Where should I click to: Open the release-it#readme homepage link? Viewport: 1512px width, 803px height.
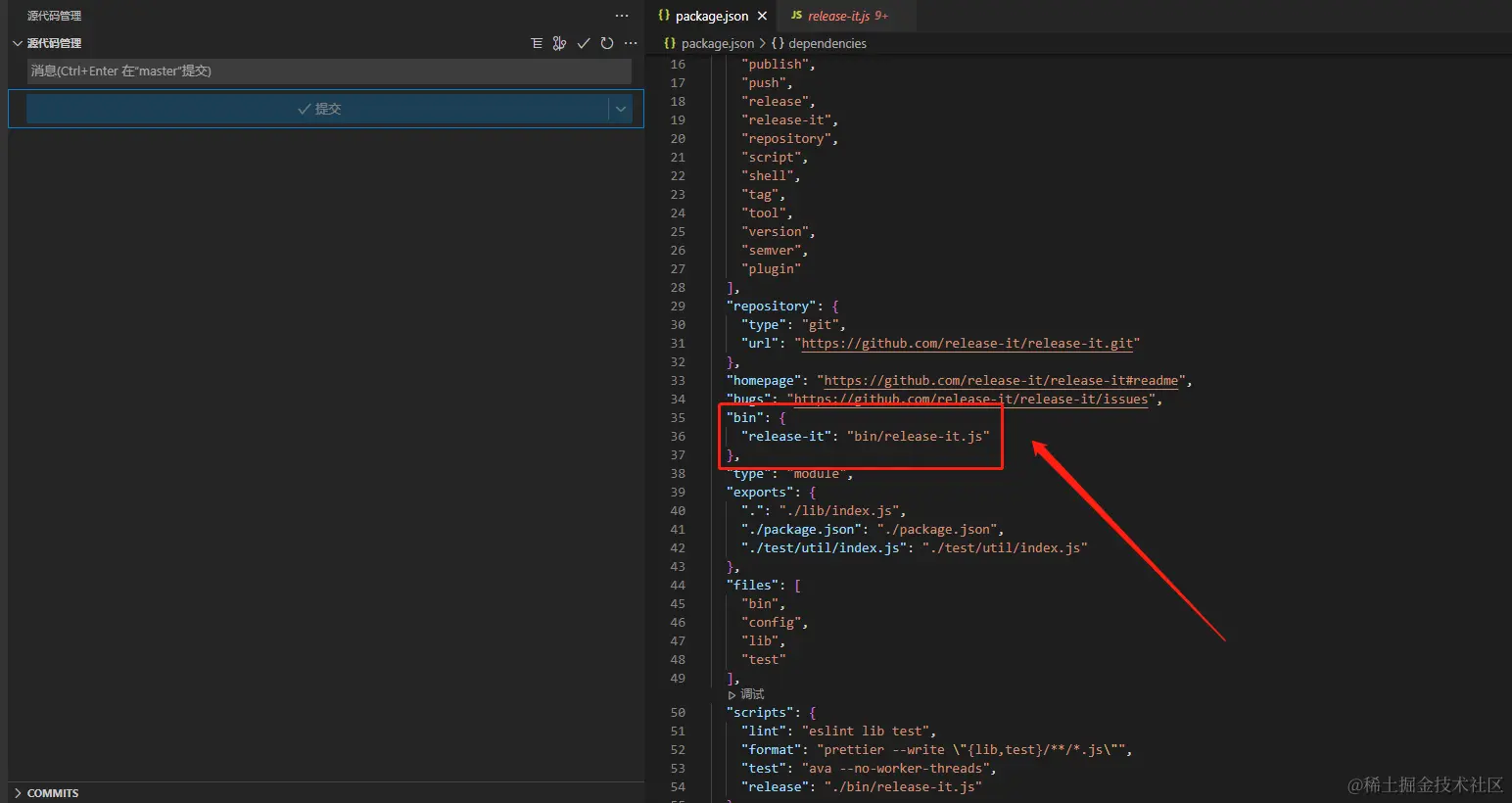click(1001, 381)
